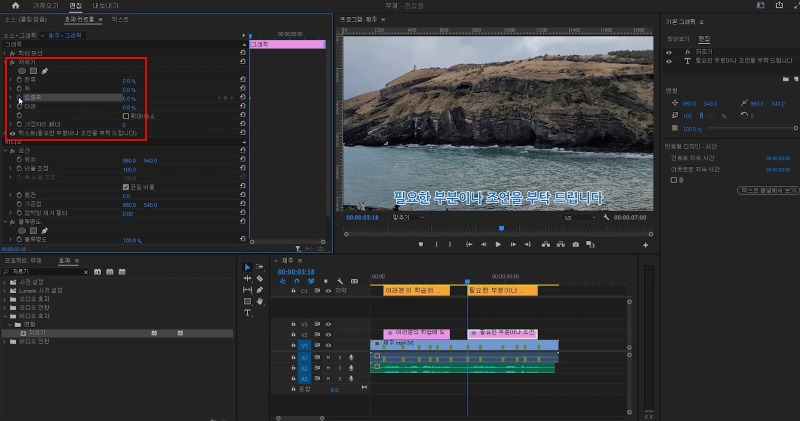The image size is (800, 421).
Task: Open the wrench settings in Program monitor
Action: pos(604,217)
